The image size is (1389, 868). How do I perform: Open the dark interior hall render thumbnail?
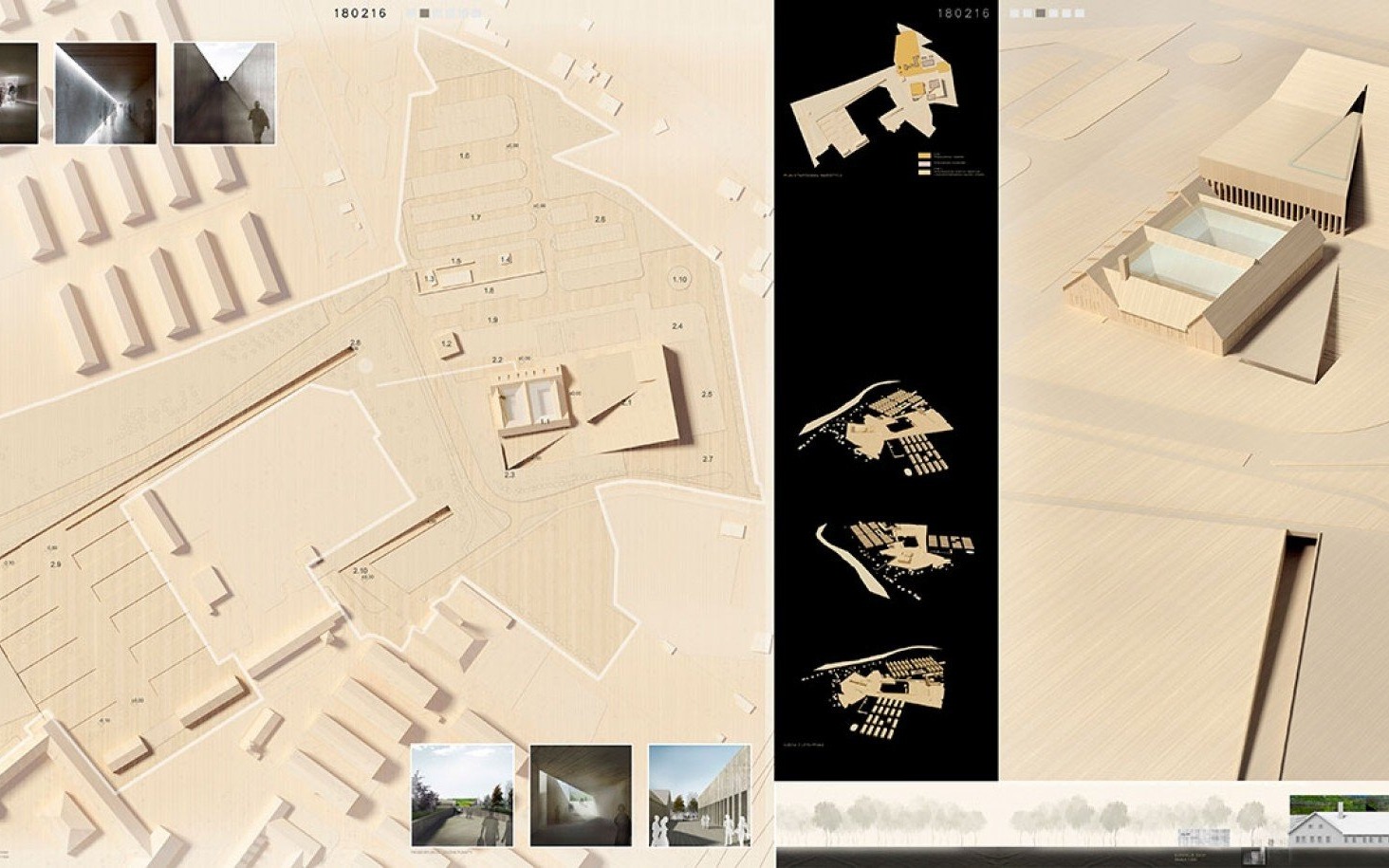tap(581, 795)
